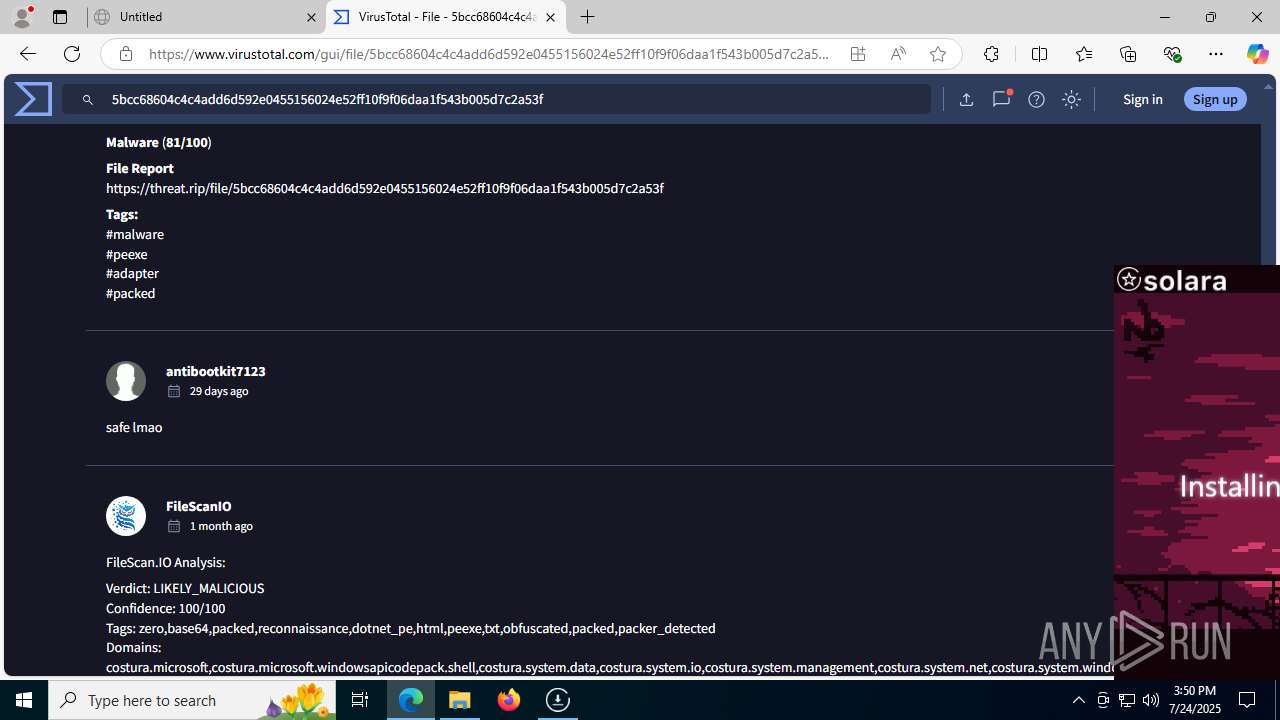Click the calendar icon next to 29 days ago
Image resolution: width=1280 pixels, height=720 pixels.
pyautogui.click(x=174, y=391)
